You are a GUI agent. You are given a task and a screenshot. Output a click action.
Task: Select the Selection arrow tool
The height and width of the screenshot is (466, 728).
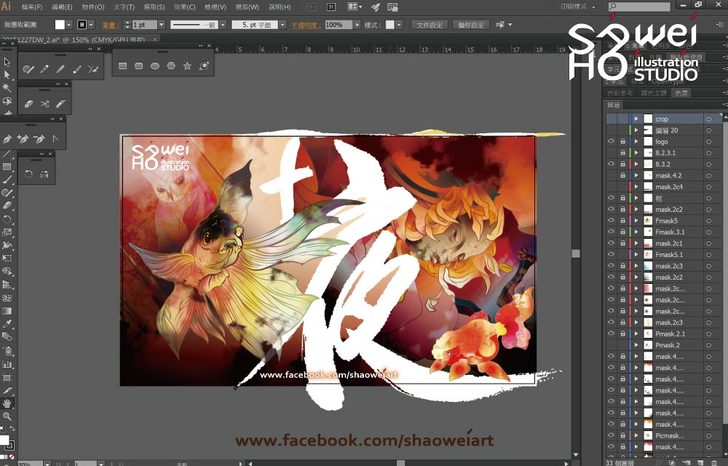(x=6, y=62)
